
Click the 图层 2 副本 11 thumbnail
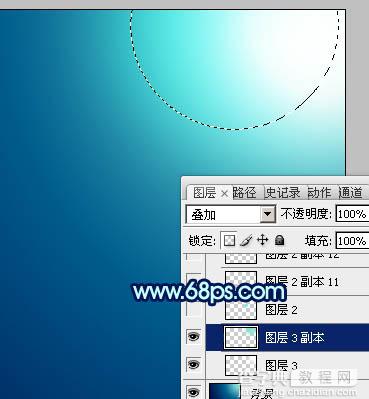pos(241,282)
